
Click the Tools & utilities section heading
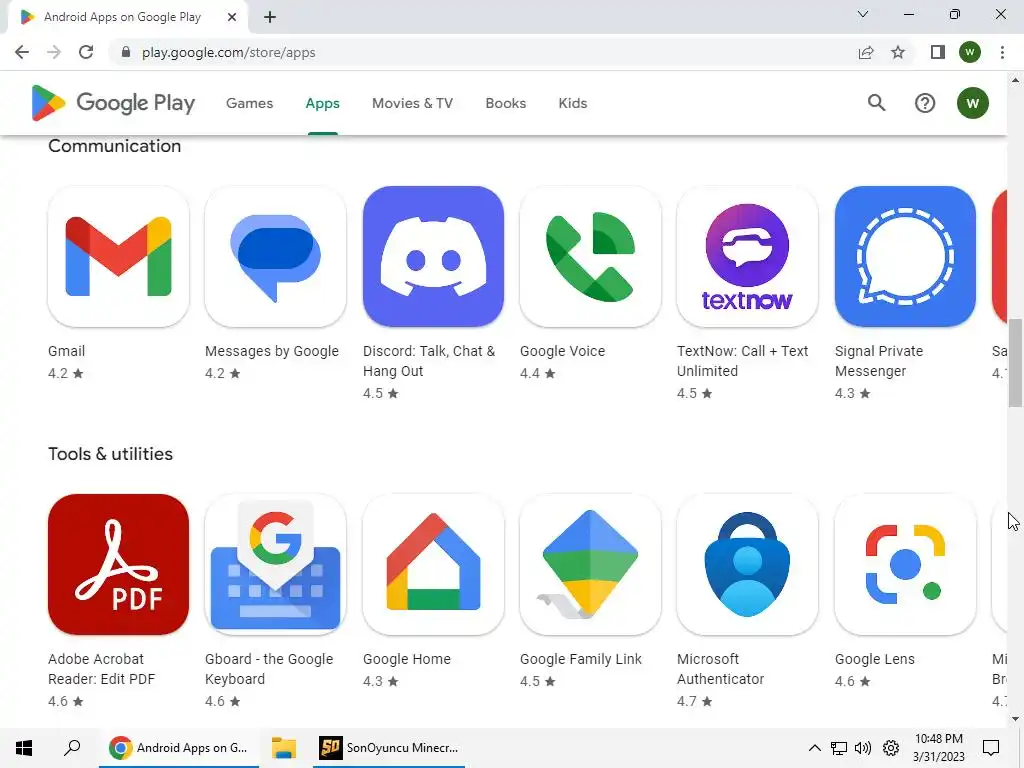click(110, 454)
